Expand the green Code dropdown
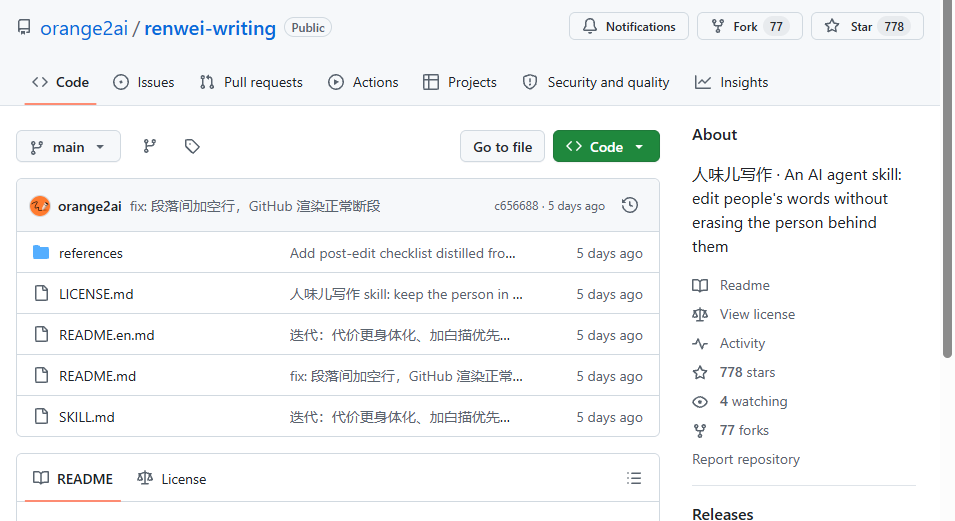Screen dimensions: 955x521 (x=606, y=146)
